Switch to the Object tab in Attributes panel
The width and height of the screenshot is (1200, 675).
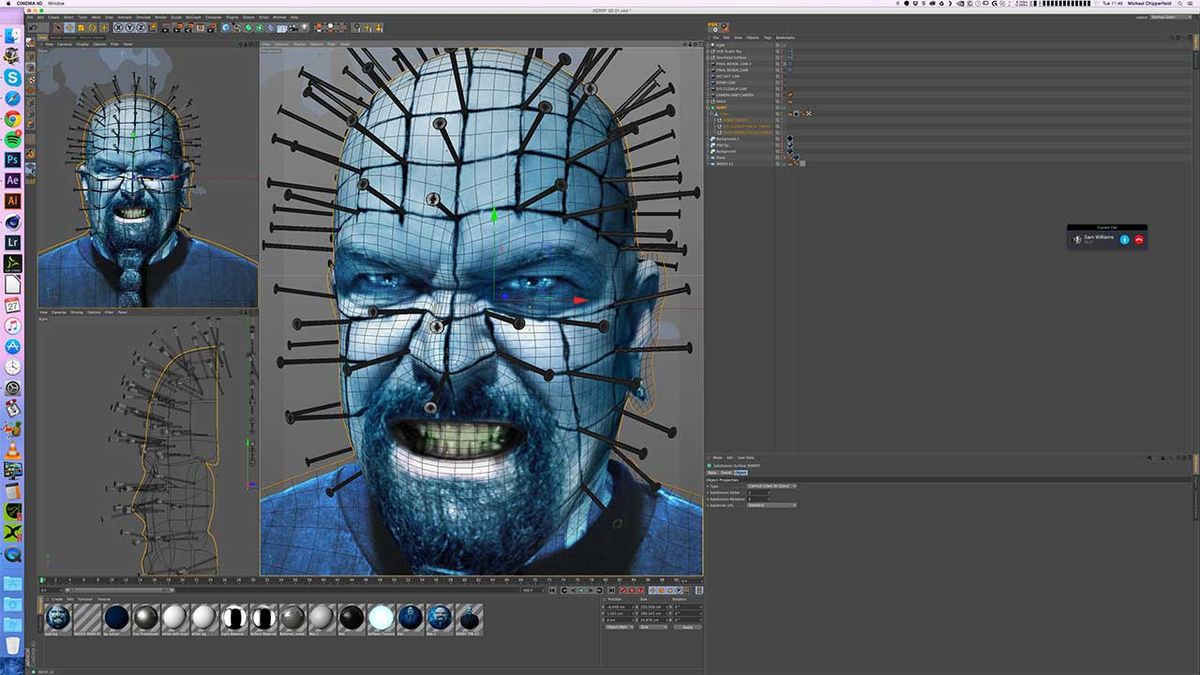coord(741,472)
